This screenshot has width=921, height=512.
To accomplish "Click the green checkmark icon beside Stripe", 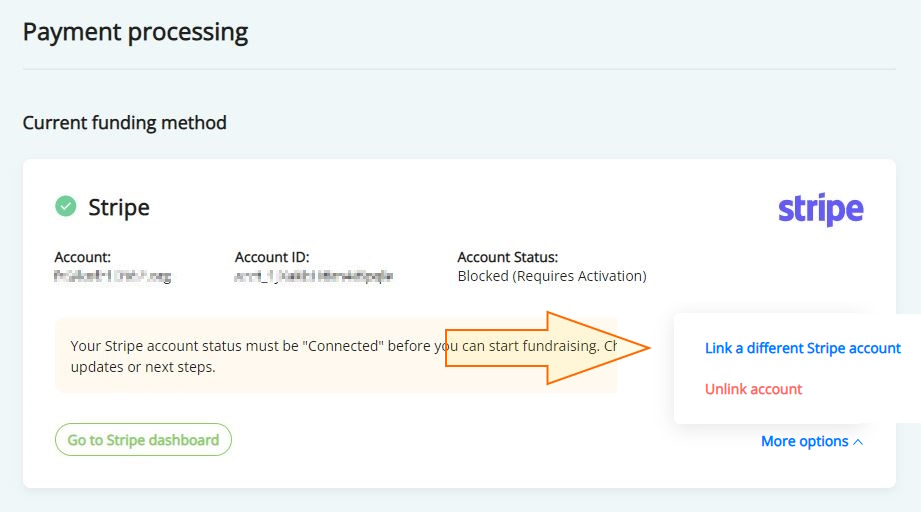I will (66, 206).
